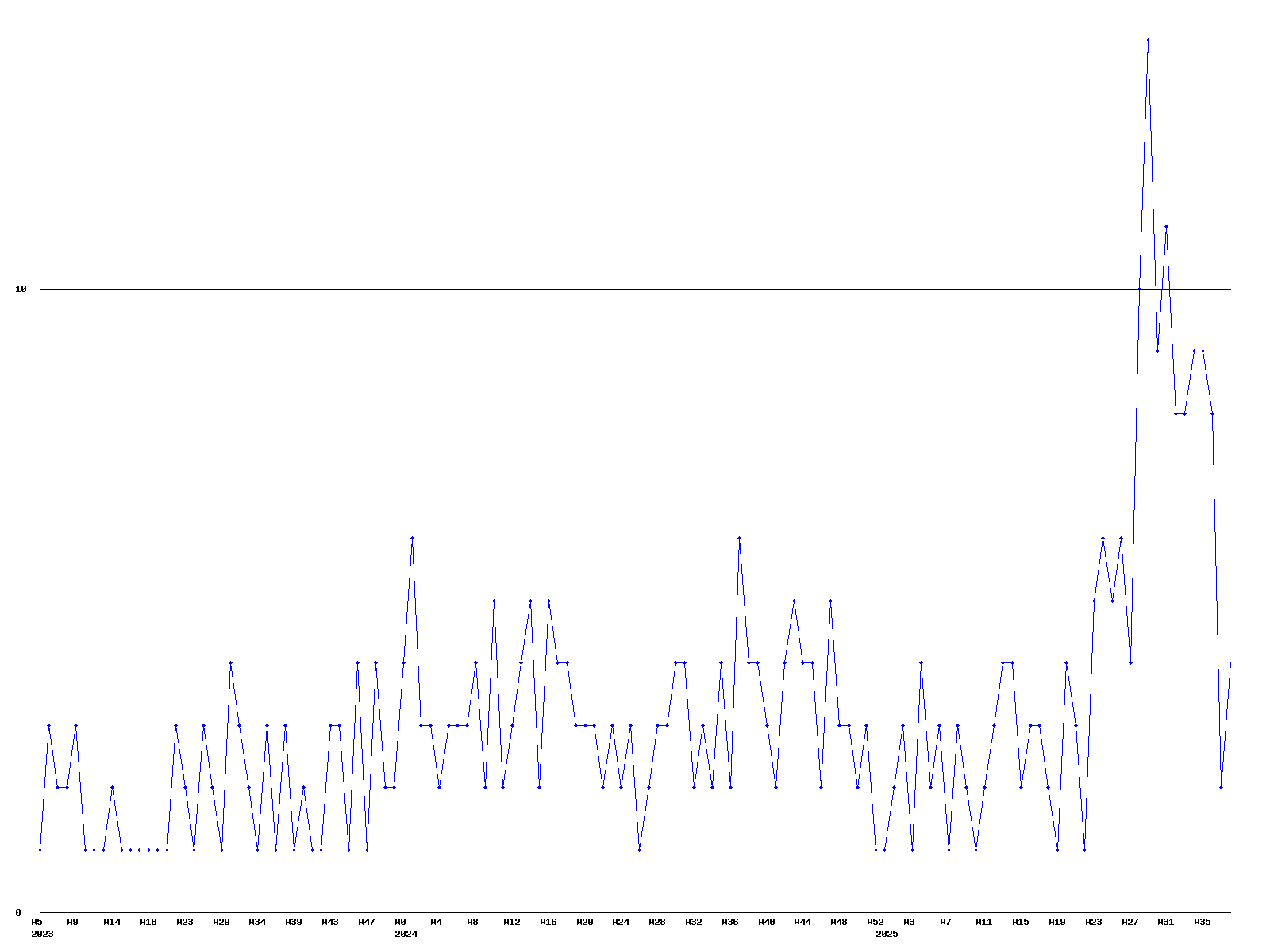Select the W35 week label
1270x952 pixels.
coord(1203,922)
